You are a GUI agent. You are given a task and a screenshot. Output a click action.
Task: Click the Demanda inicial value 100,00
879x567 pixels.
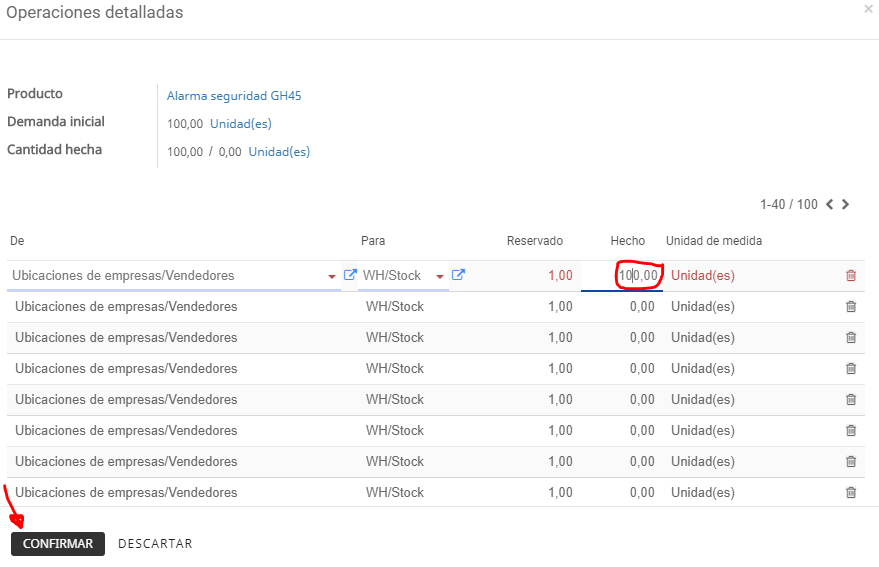coord(185,124)
